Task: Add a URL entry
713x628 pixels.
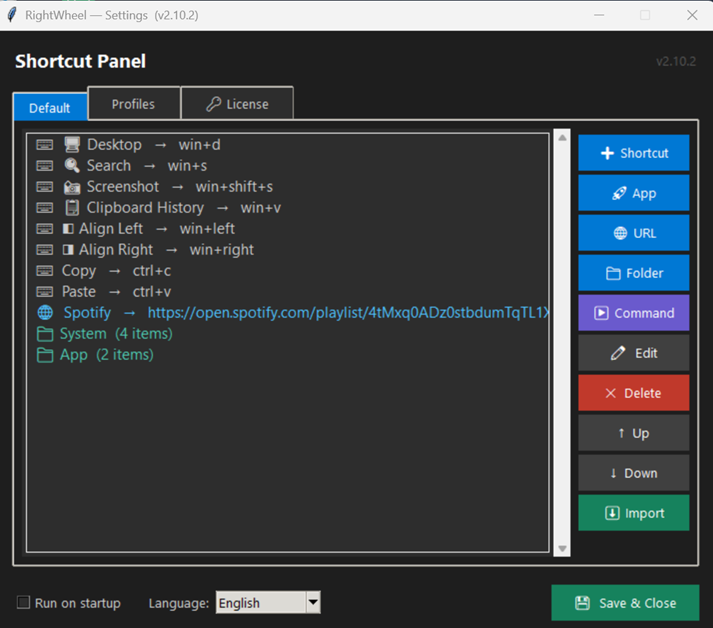Action: (633, 233)
